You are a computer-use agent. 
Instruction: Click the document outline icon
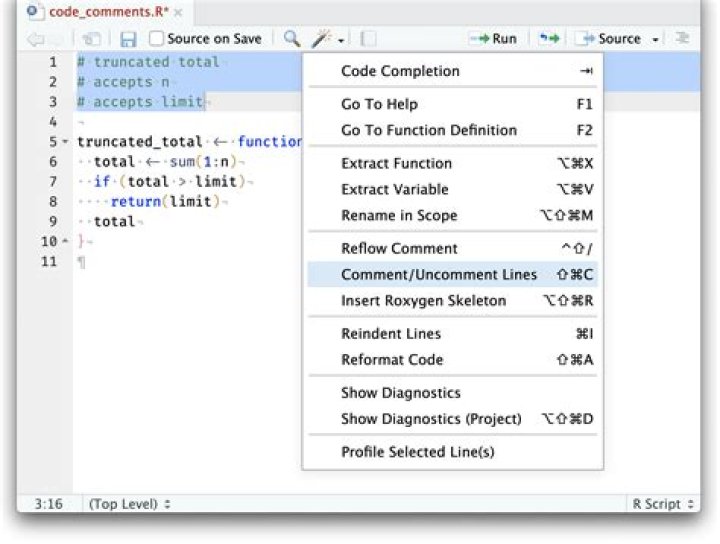tap(682, 38)
